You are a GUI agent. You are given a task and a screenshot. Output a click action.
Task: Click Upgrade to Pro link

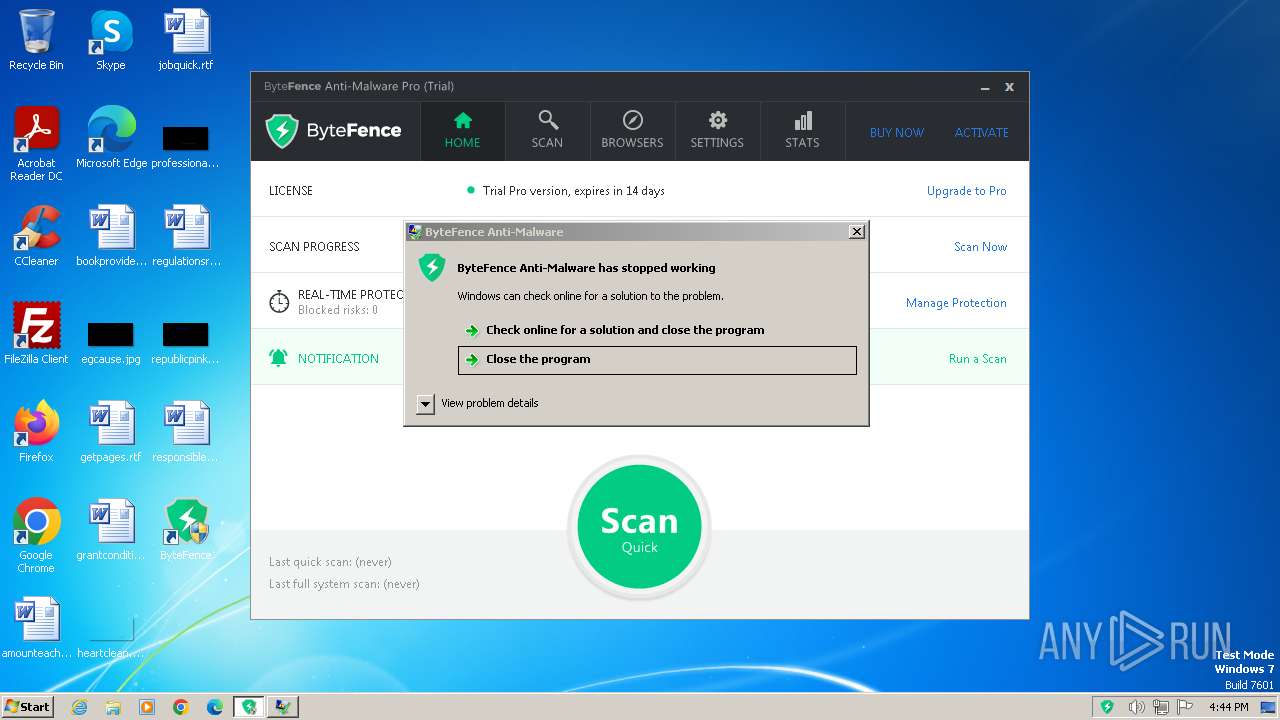tap(966, 191)
